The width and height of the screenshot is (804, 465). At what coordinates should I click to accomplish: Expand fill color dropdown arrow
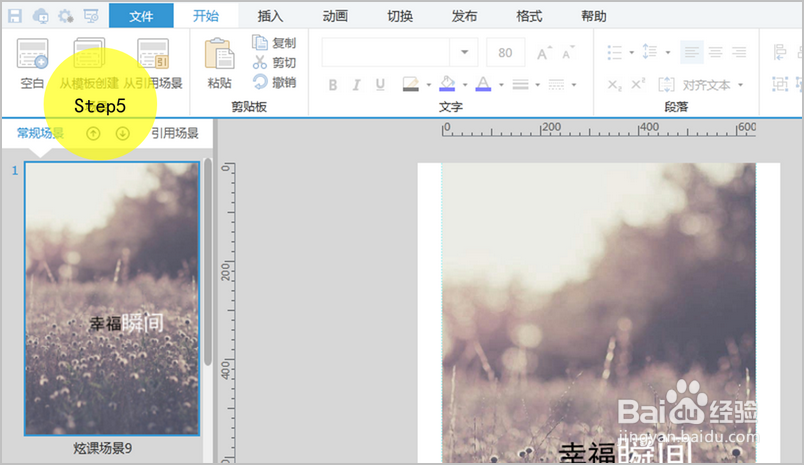(465, 85)
